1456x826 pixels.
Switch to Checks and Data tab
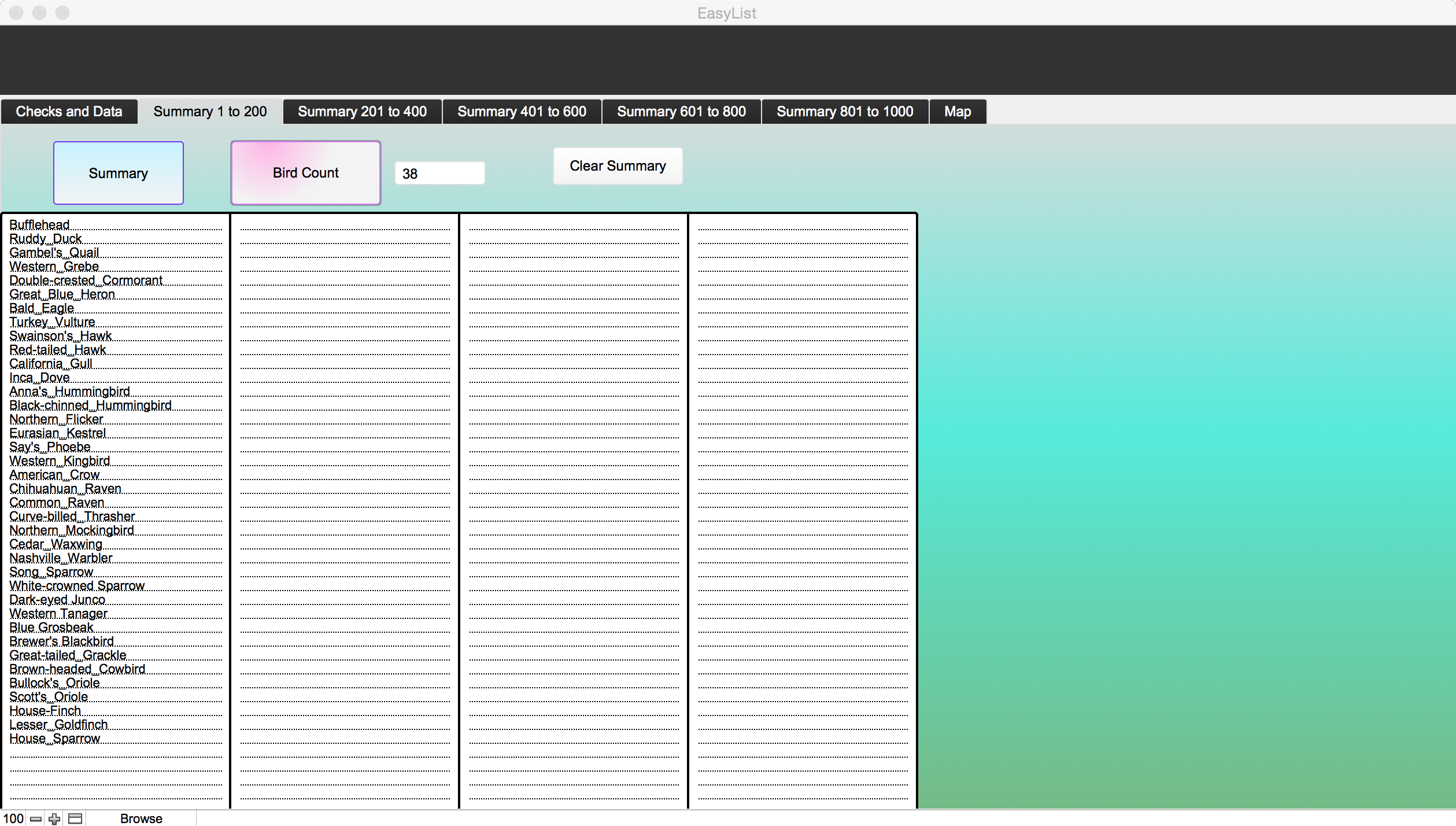coord(69,112)
